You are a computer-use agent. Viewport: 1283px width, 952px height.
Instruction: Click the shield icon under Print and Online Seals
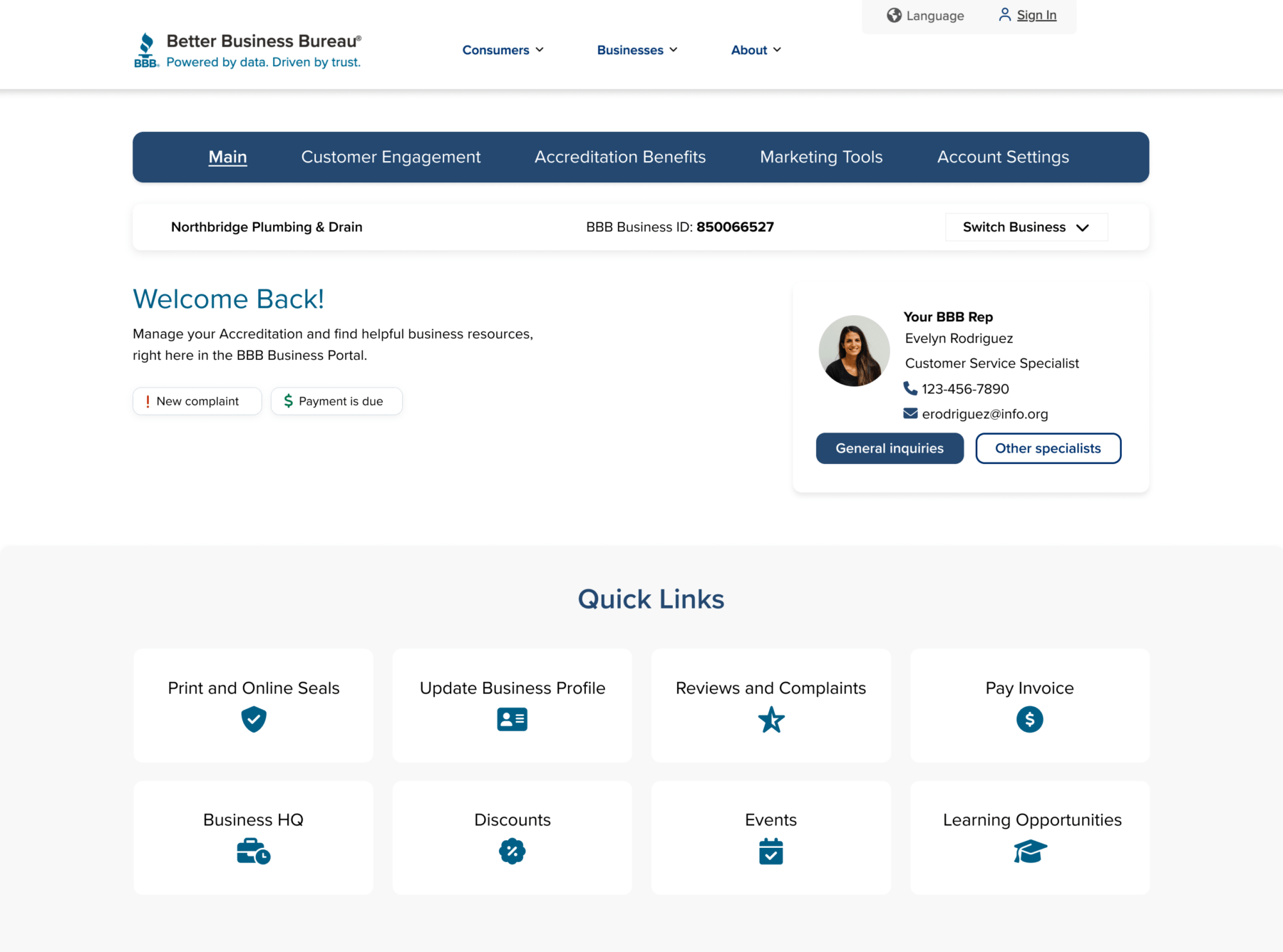pos(253,719)
